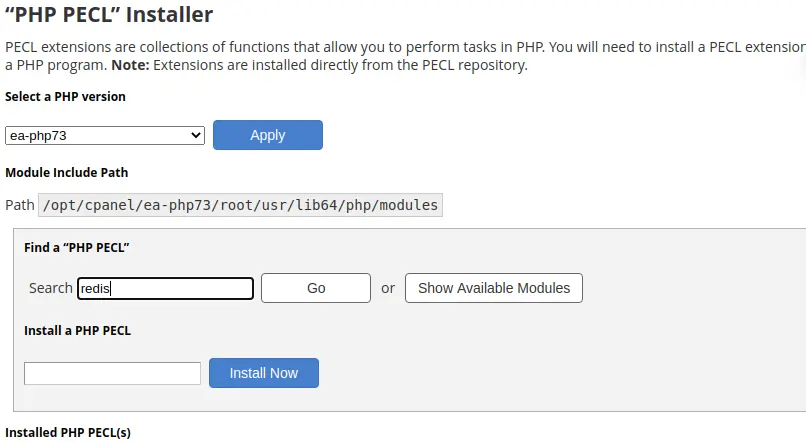This screenshot has height=443, width=806.
Task: Show Available Modules list
Action: (494, 288)
